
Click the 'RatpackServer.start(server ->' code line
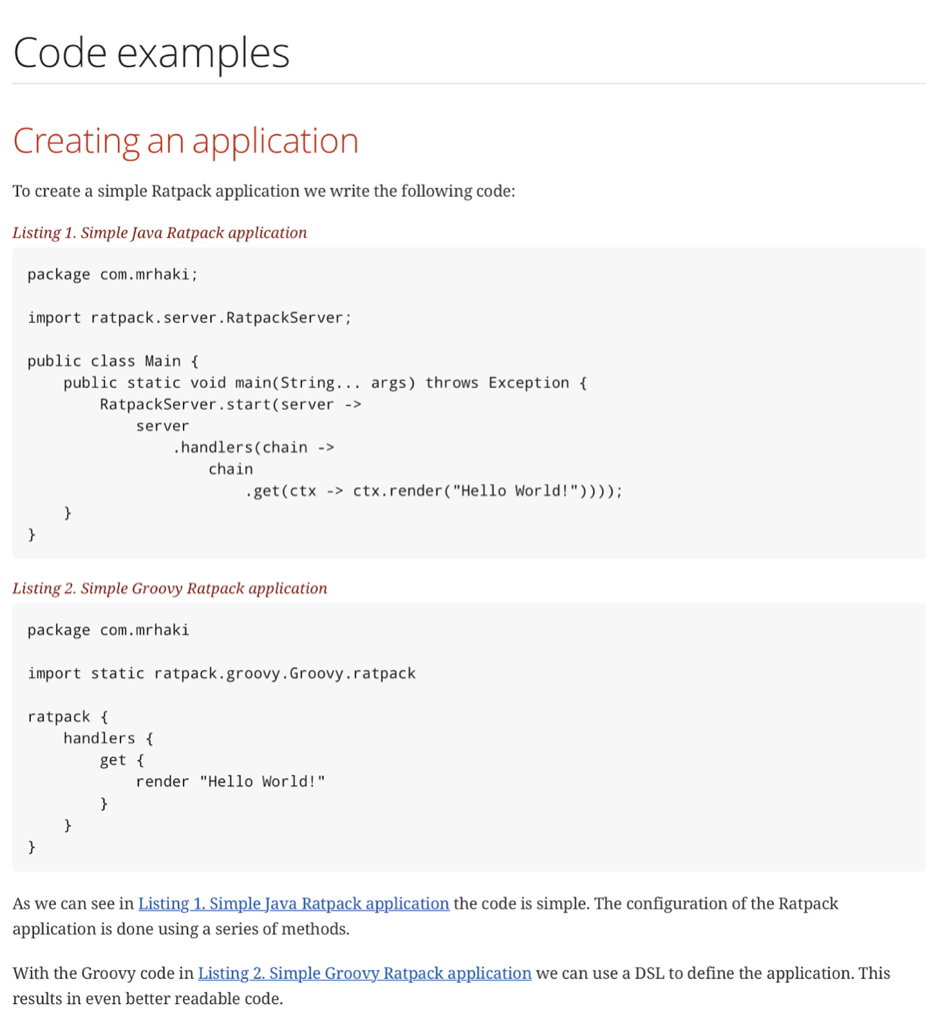(x=230, y=404)
